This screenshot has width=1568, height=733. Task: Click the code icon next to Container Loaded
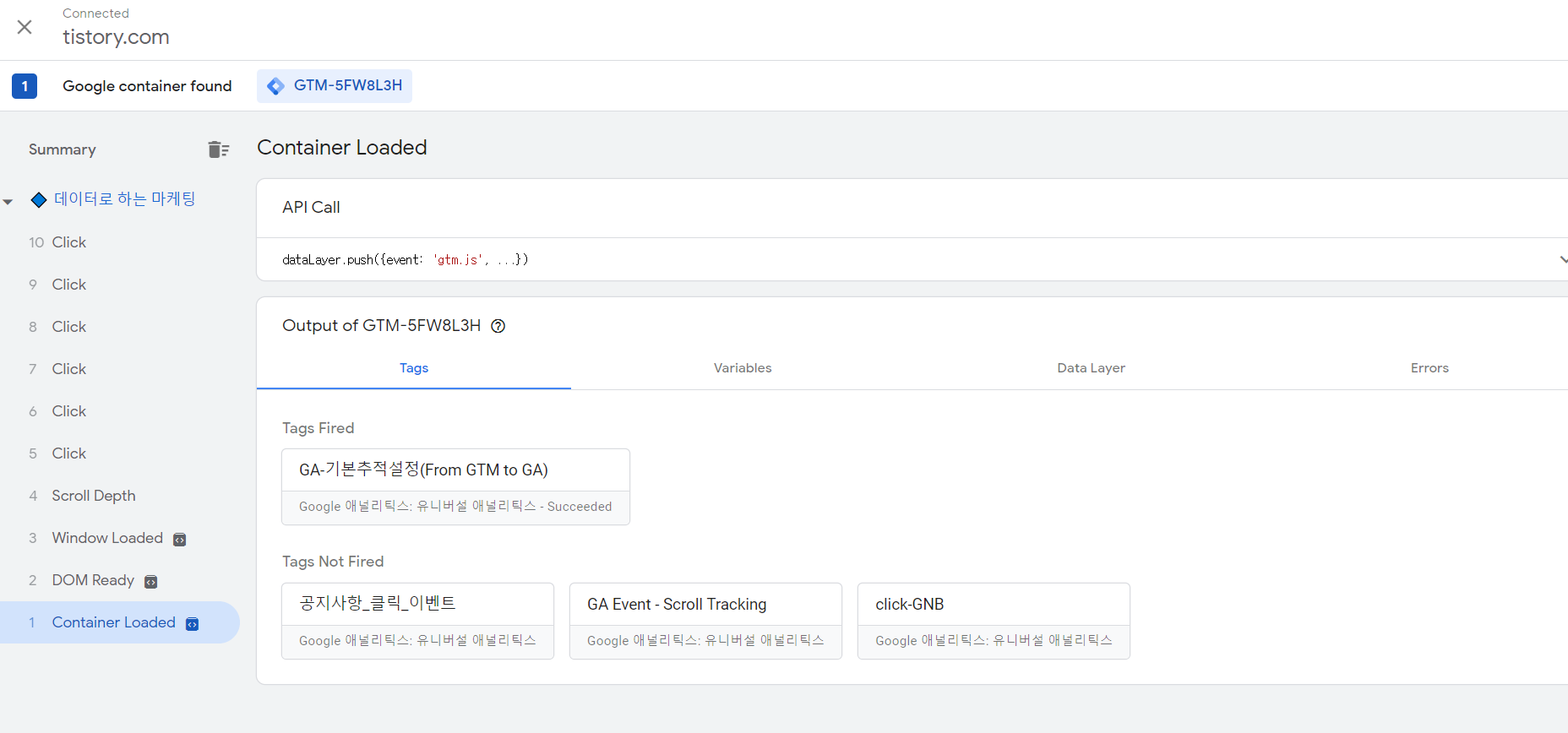[192, 624]
